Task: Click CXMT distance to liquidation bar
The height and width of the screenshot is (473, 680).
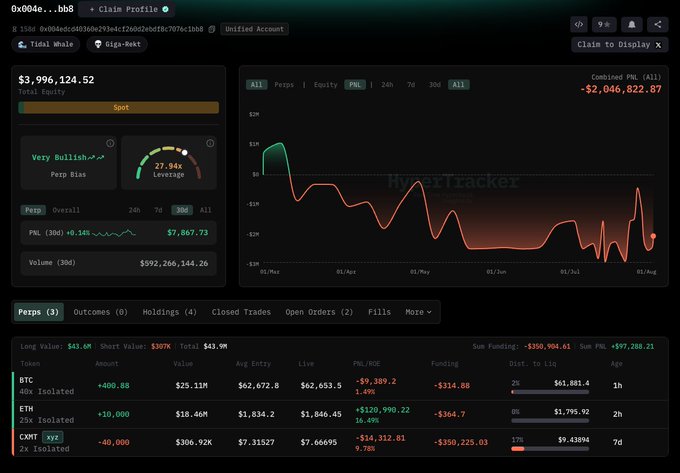Action: (x=550, y=449)
